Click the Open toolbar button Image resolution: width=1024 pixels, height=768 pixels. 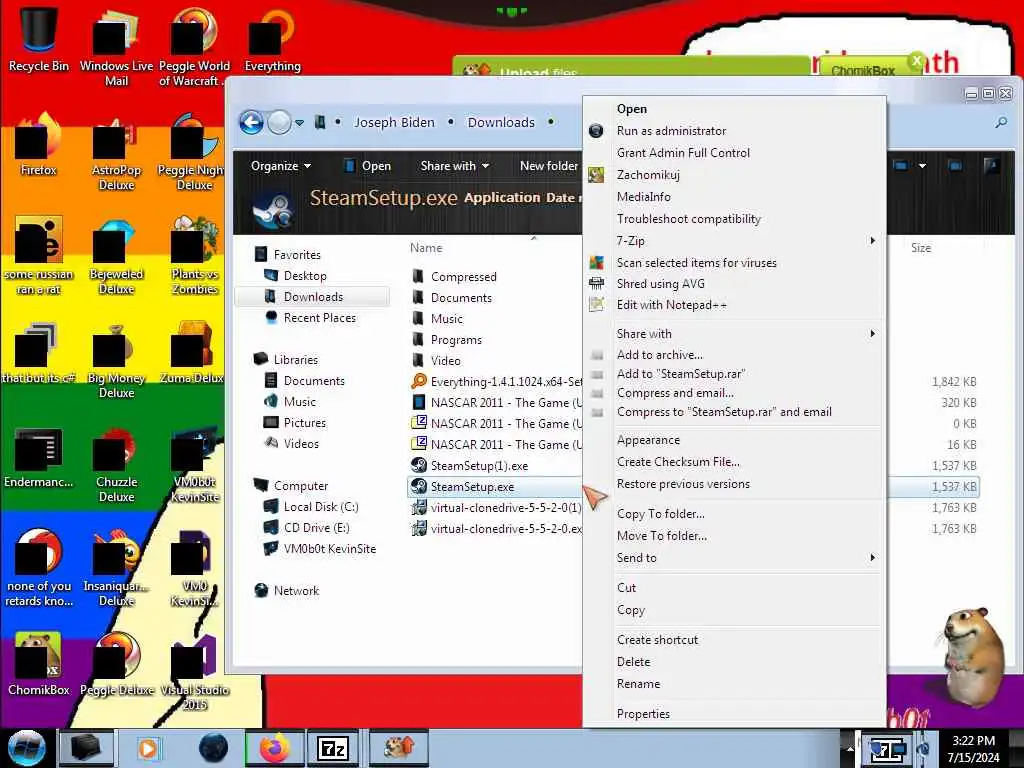coord(368,166)
